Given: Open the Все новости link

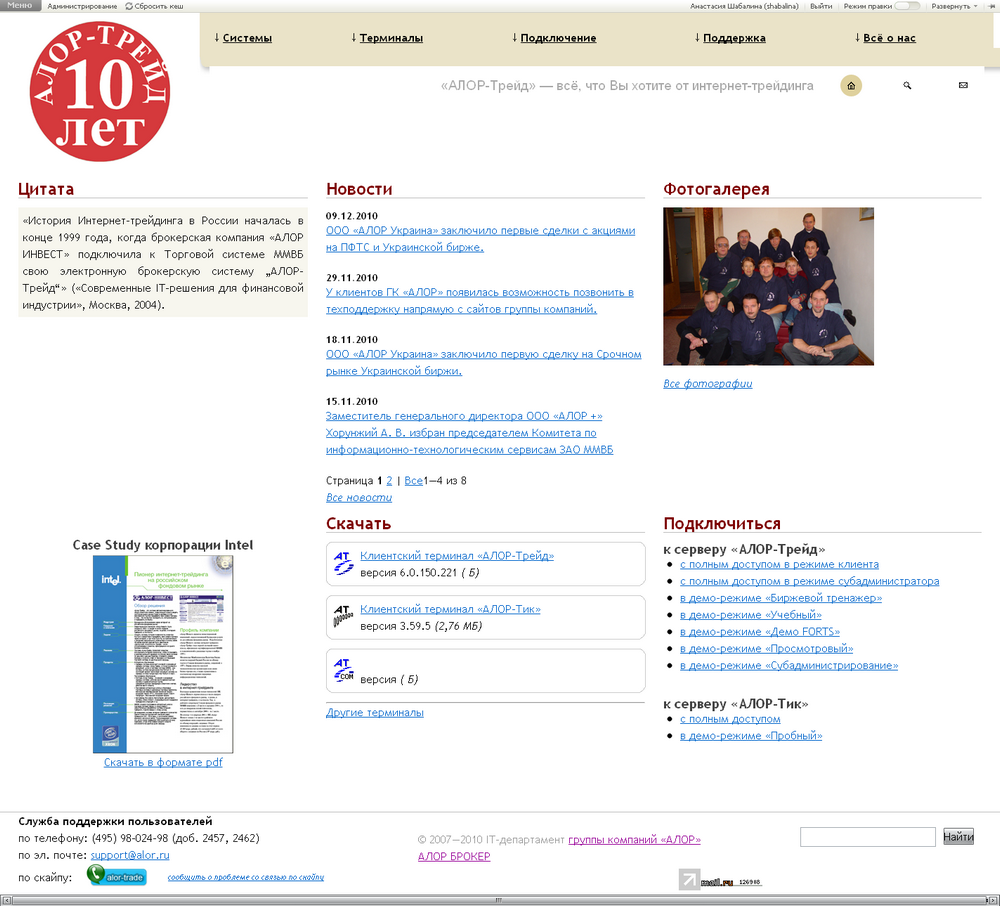Looking at the screenshot, I should pyautogui.click(x=359, y=498).
